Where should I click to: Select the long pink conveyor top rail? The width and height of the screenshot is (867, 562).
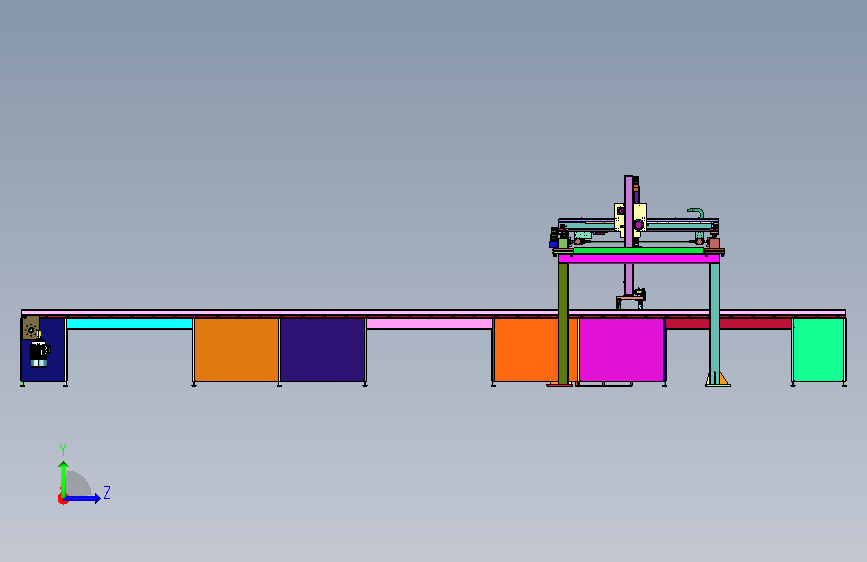click(x=433, y=313)
